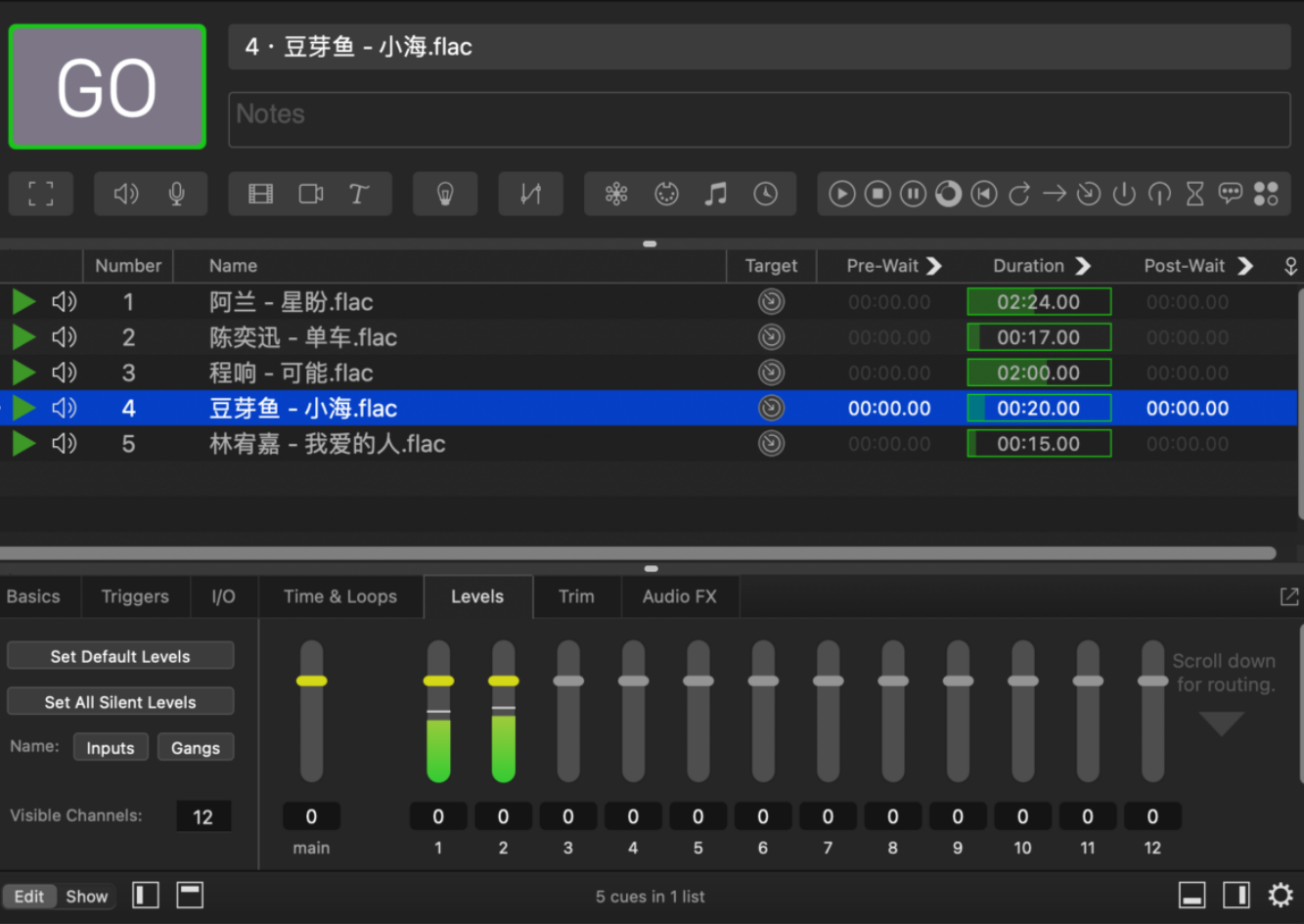The image size is (1304, 924).
Task: Add a Stop cue with the square circle icon
Action: pyautogui.click(x=877, y=194)
